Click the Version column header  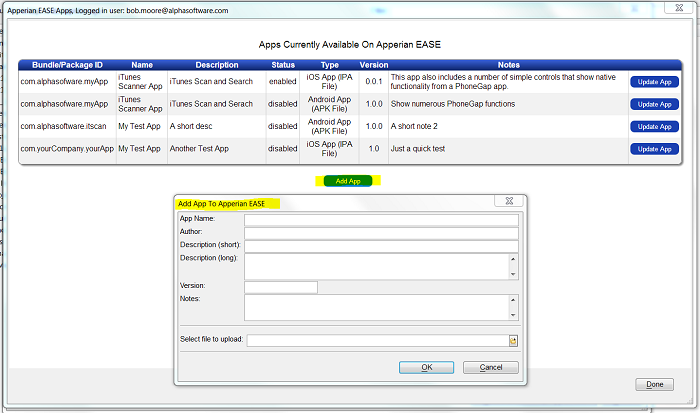coord(374,65)
